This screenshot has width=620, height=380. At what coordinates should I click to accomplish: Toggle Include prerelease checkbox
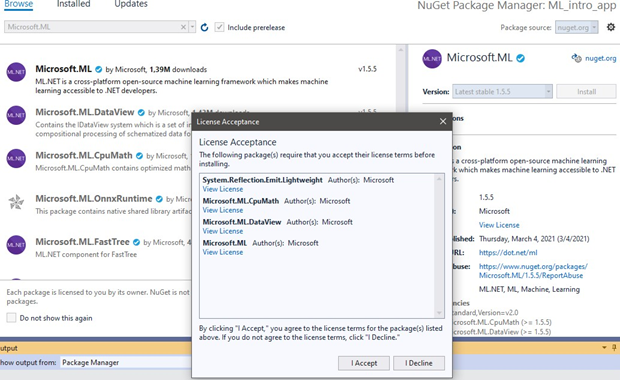219,27
